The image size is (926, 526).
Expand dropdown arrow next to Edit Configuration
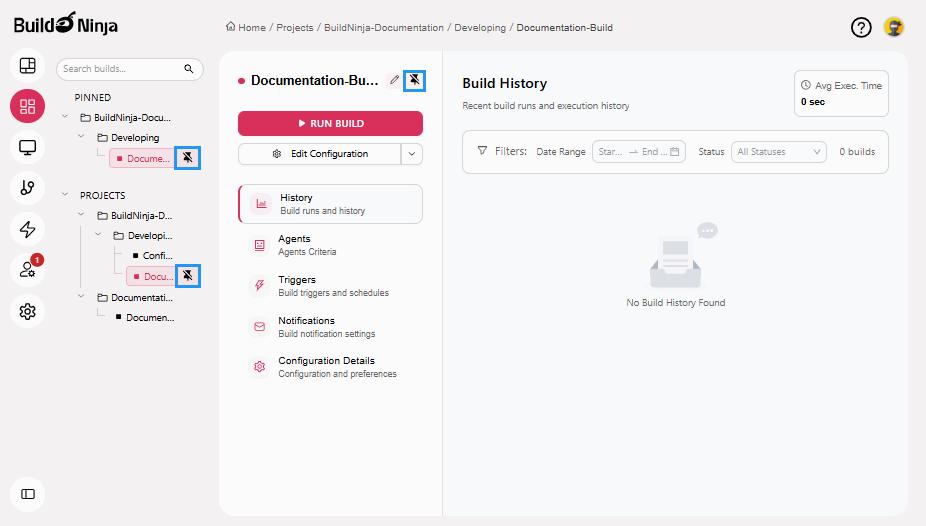tap(412, 154)
